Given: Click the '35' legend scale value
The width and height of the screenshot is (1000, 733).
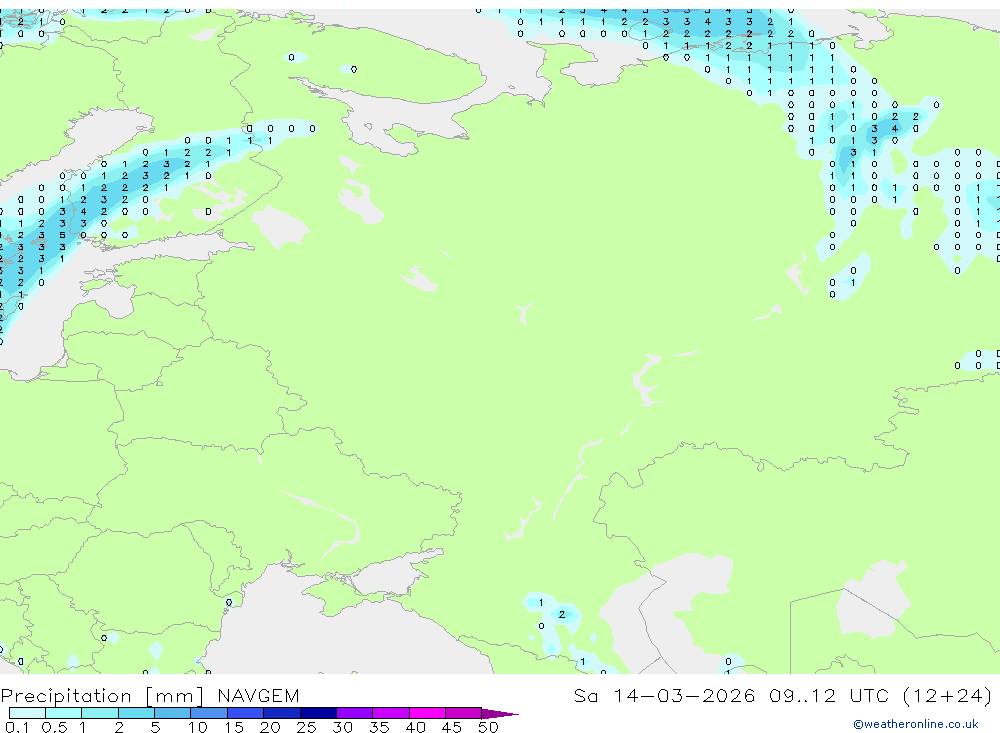Looking at the screenshot, I should tap(379, 727).
